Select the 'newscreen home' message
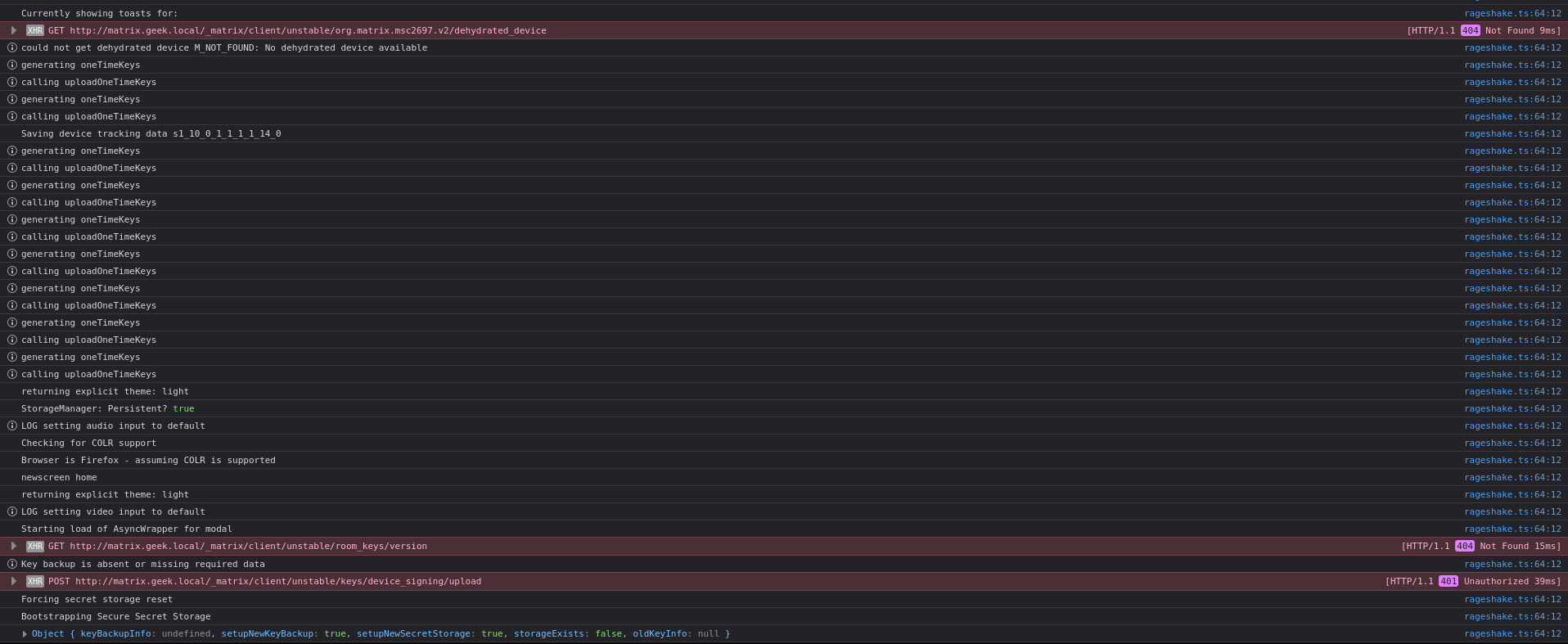Screen dimensions: 1568x644 [59, 477]
